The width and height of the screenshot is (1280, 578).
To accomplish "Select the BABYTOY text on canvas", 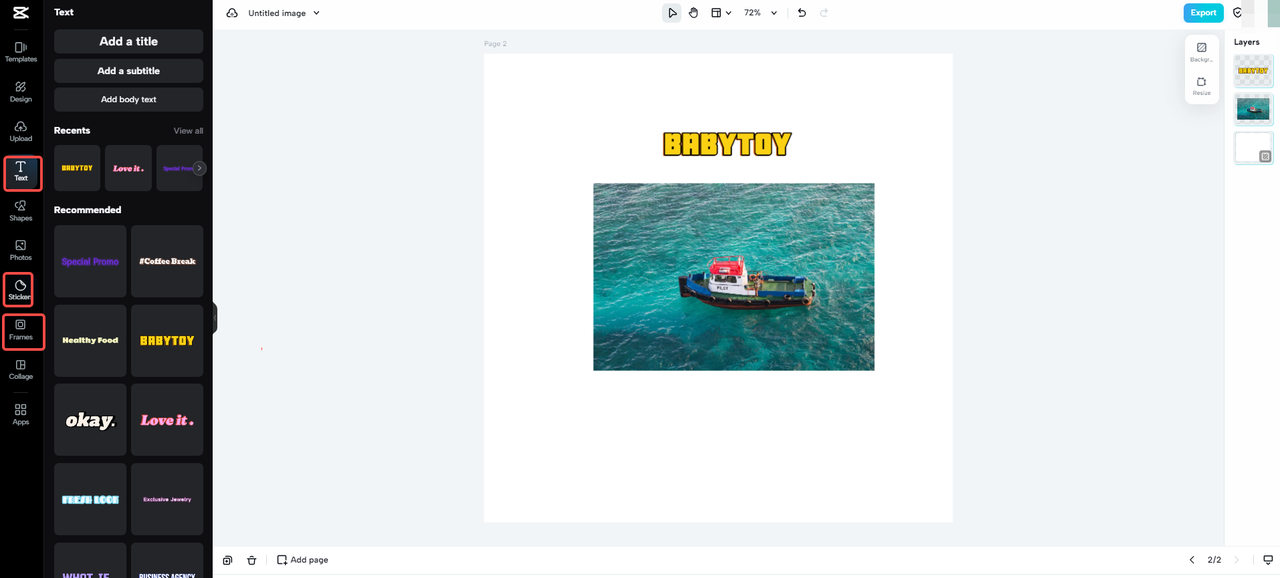I will tap(727, 144).
